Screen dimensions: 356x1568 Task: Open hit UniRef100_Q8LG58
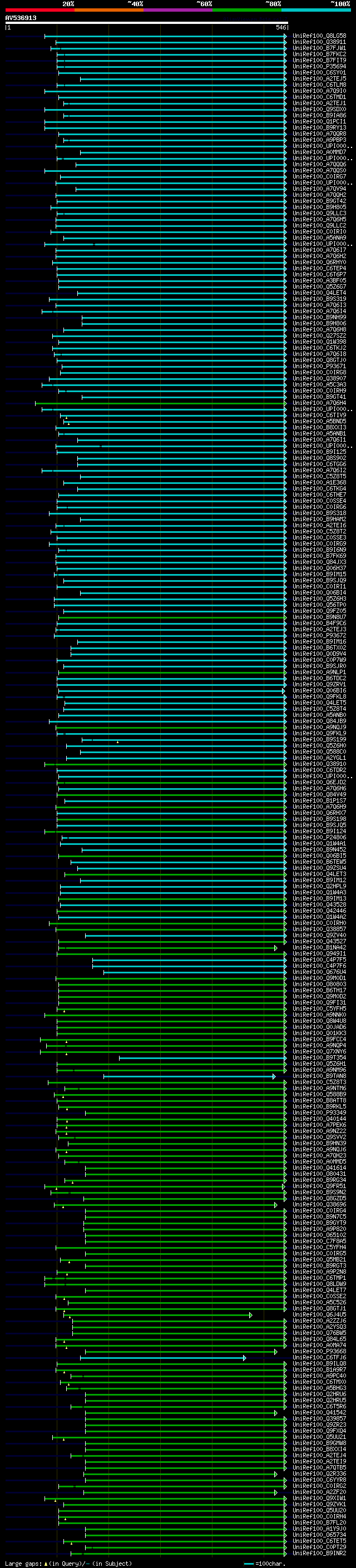(x=319, y=36)
